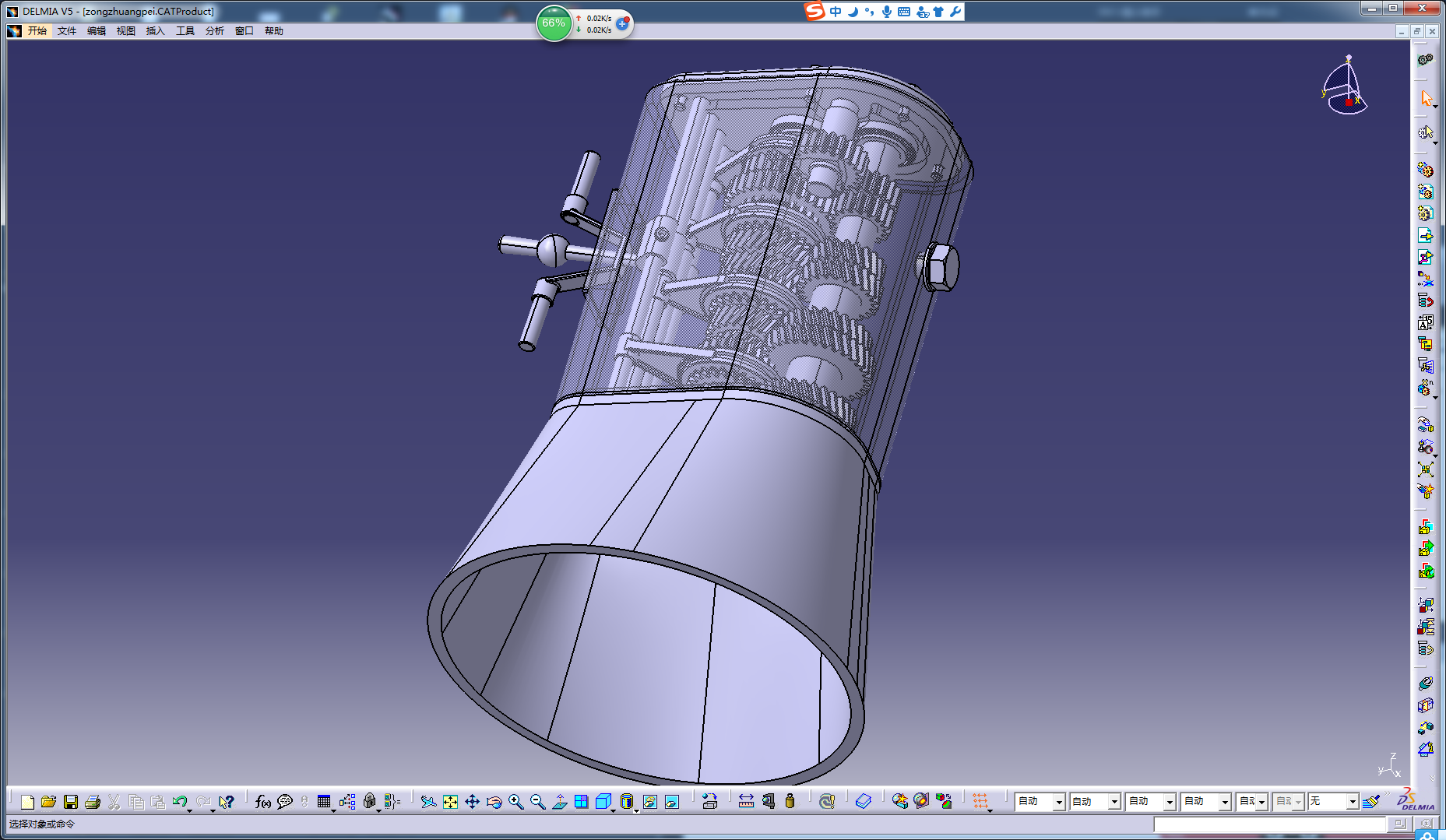Open What's This help pointer
The height and width of the screenshot is (840, 1446).
click(x=226, y=801)
